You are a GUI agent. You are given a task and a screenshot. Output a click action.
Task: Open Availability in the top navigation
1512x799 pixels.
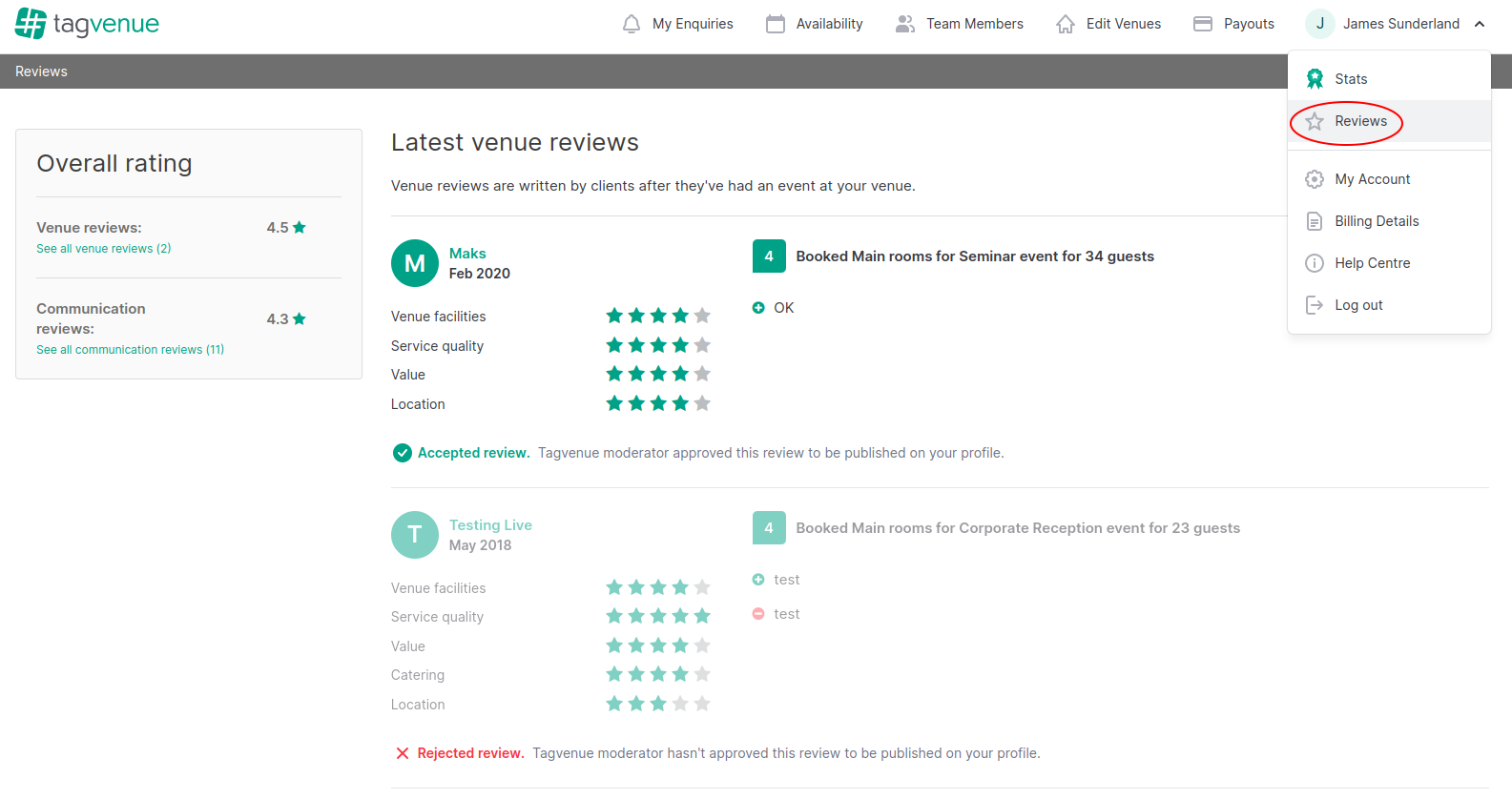(815, 24)
